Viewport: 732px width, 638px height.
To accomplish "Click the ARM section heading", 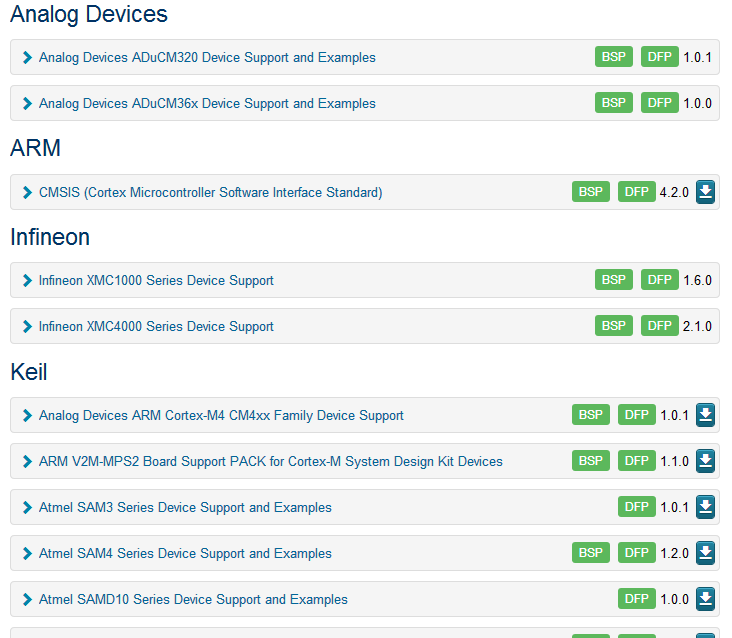I will point(35,148).
